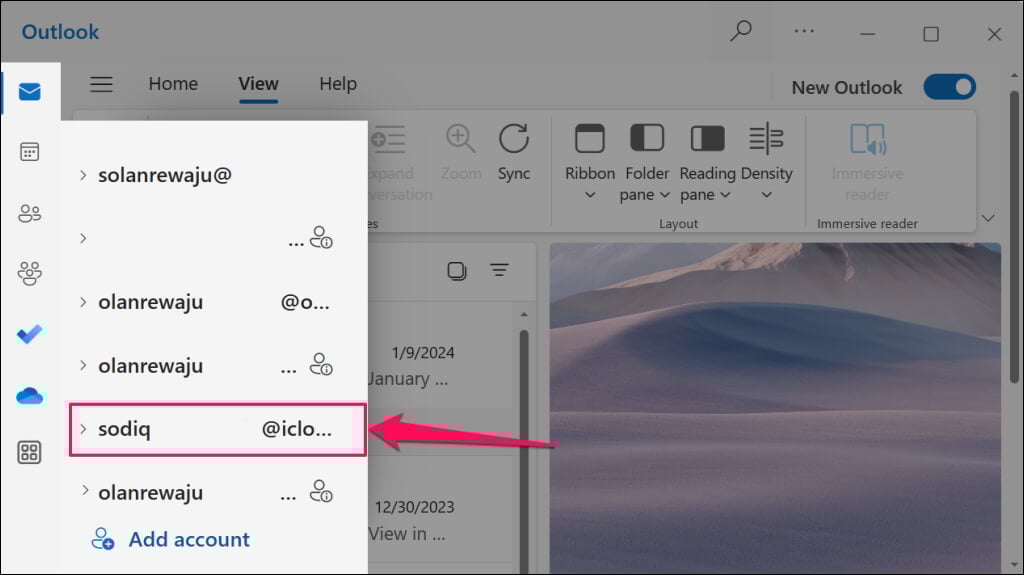Viewport: 1024px width, 575px height.
Task: Click account info icon in the account row below solanrewaju@
Action: (321, 237)
